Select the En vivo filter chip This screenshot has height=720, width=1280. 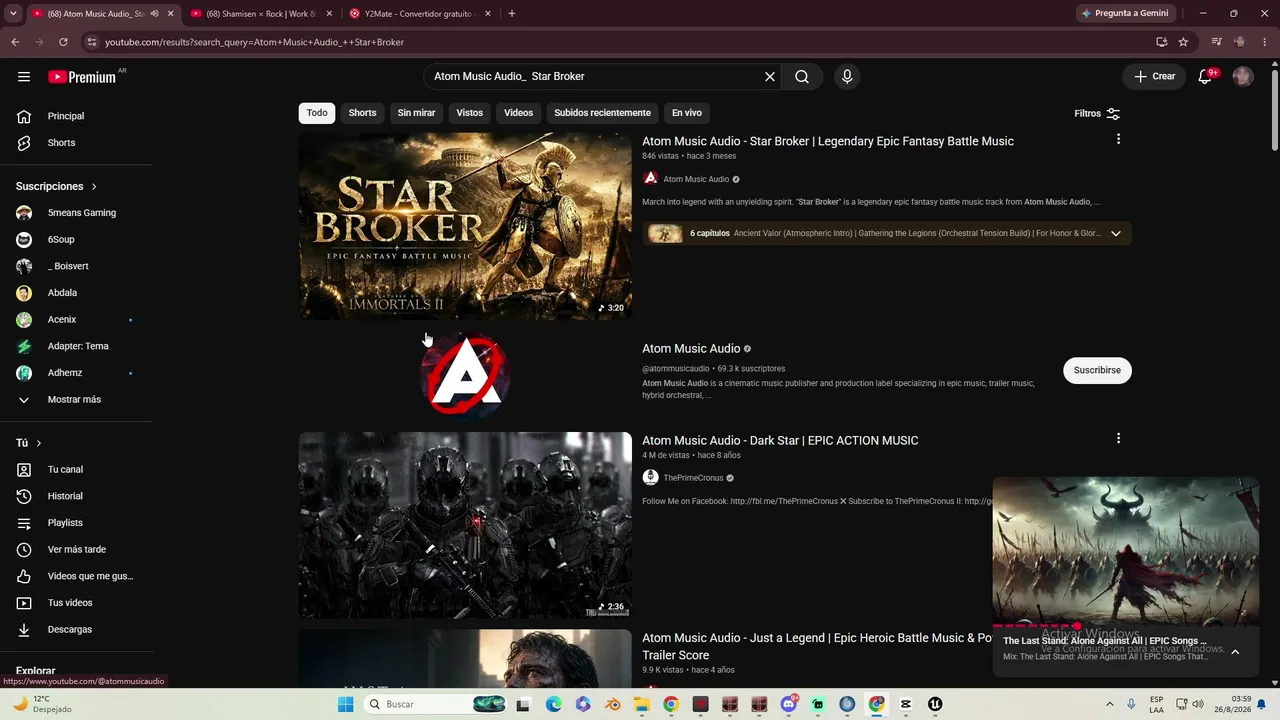pyautogui.click(x=686, y=113)
